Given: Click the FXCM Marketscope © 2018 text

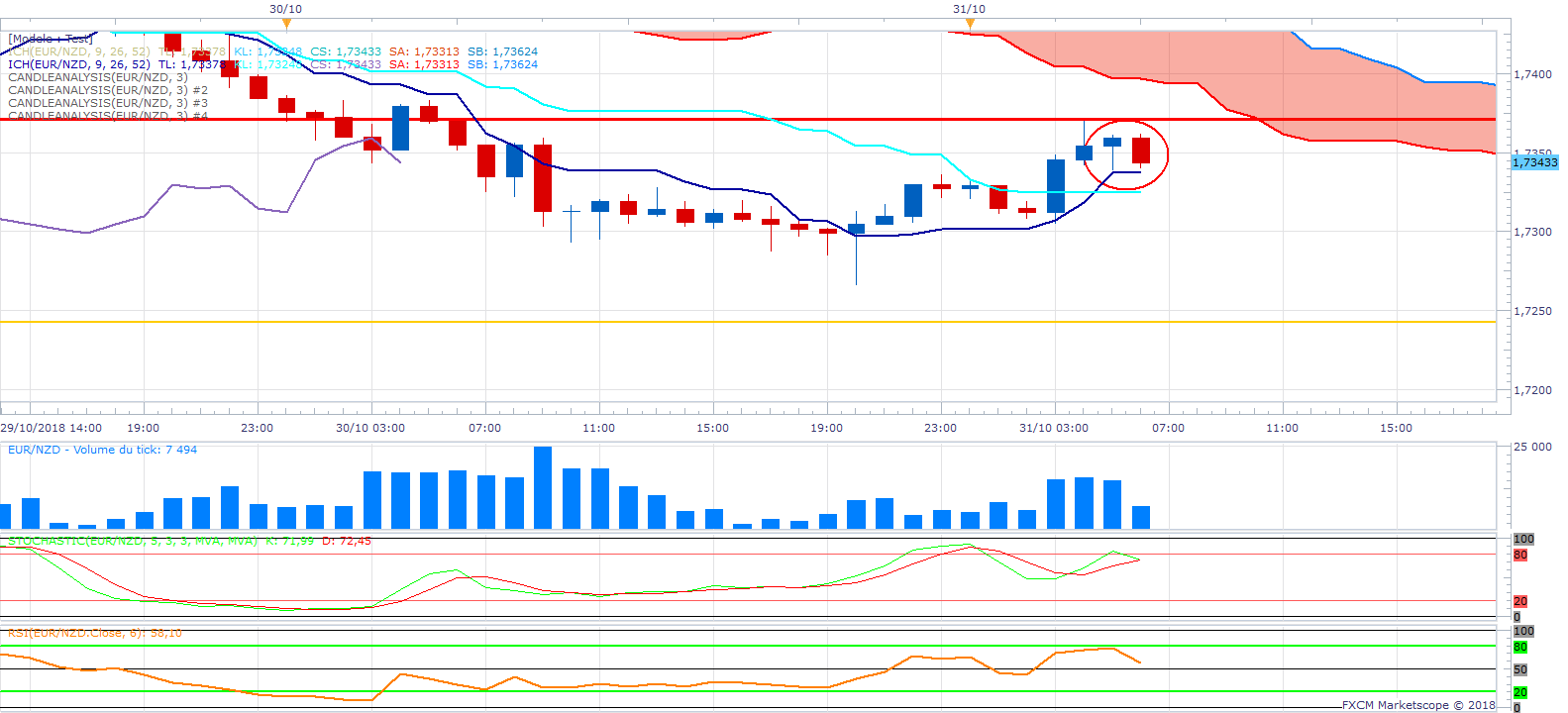Looking at the screenshot, I should [x=1418, y=705].
